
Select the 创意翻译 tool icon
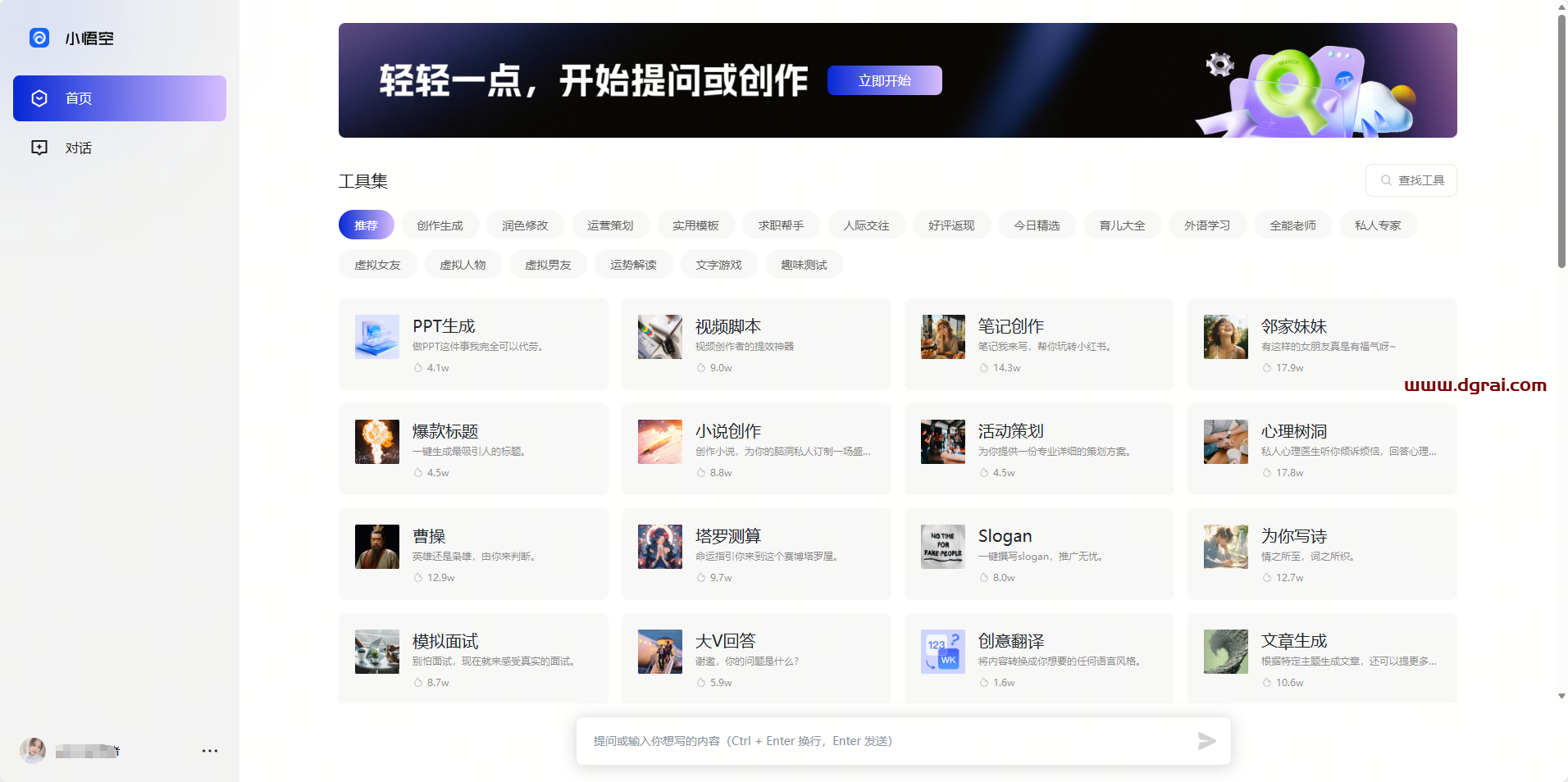click(x=943, y=652)
